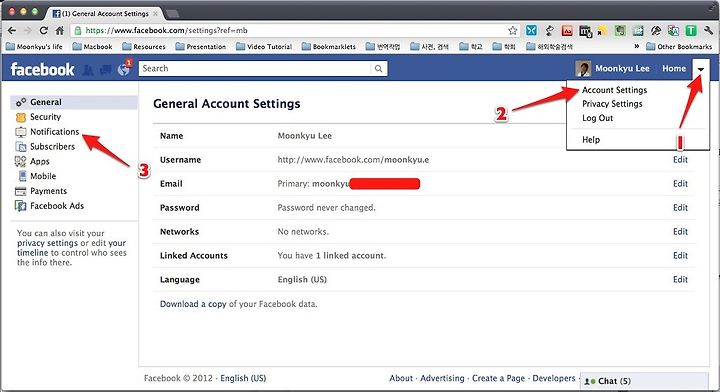Toggle the account dropdown arrow
The image size is (720, 392).
pyautogui.click(x=701, y=69)
